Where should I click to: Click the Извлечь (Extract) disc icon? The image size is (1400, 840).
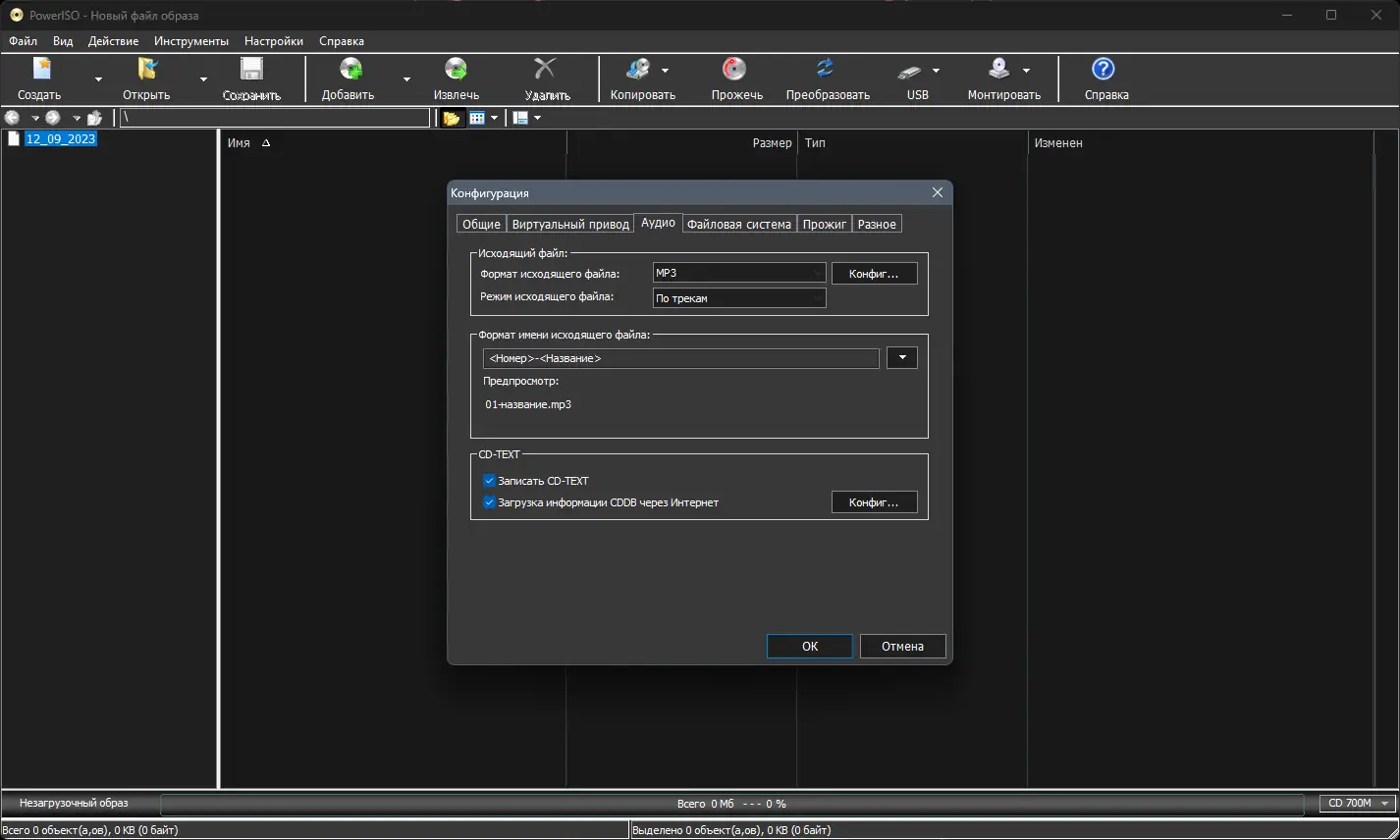(x=456, y=69)
